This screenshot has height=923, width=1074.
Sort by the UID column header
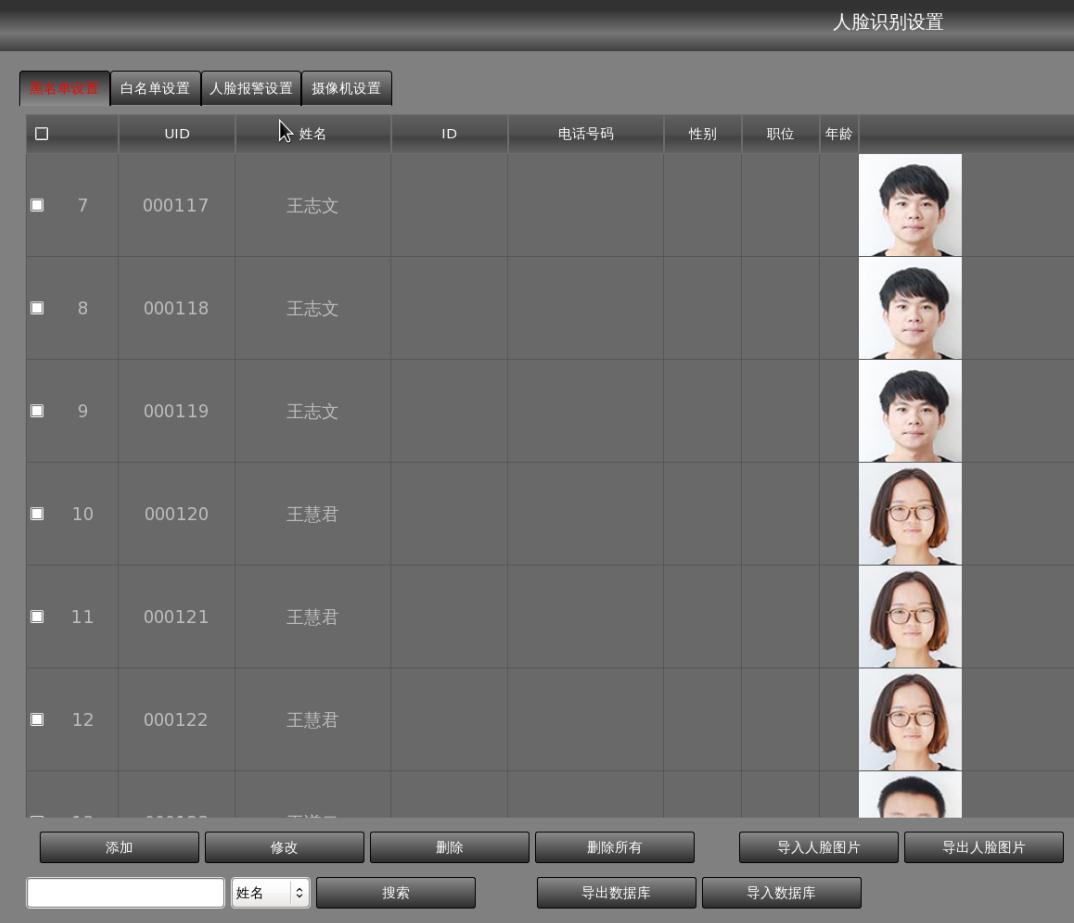coord(177,135)
